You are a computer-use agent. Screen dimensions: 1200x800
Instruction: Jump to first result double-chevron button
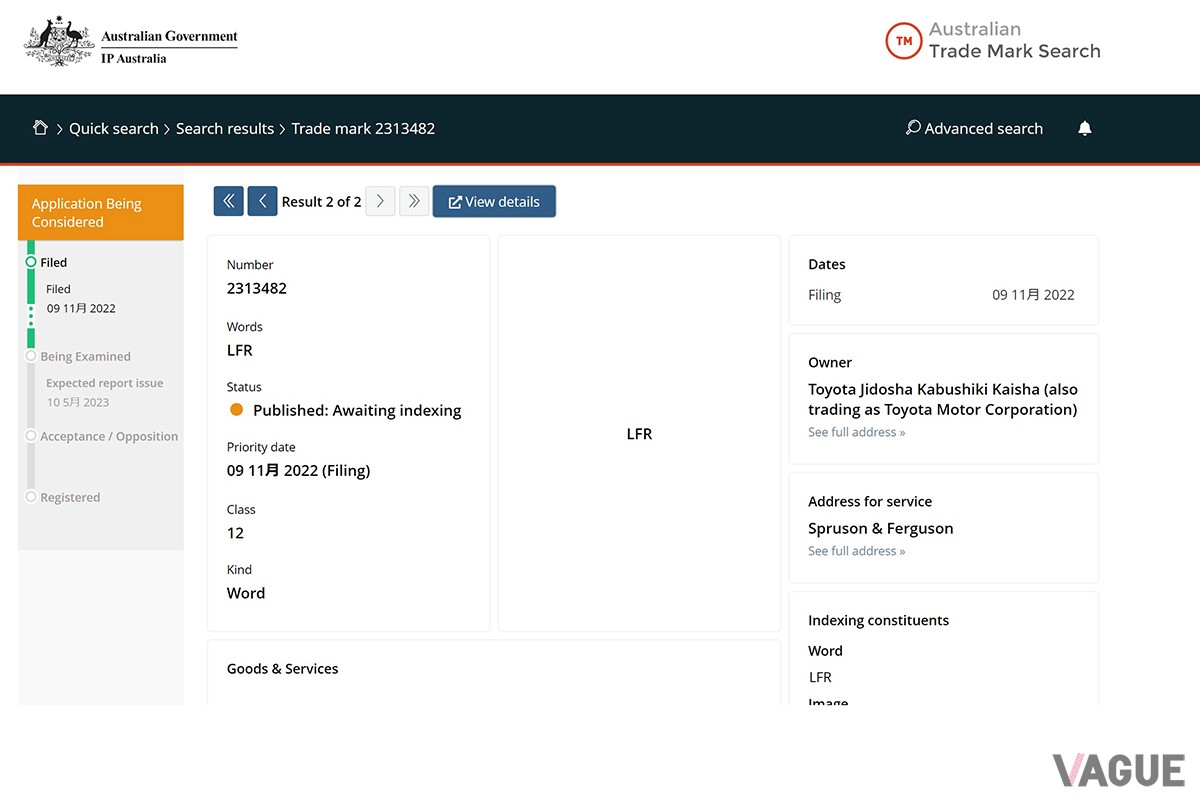pyautogui.click(x=229, y=201)
